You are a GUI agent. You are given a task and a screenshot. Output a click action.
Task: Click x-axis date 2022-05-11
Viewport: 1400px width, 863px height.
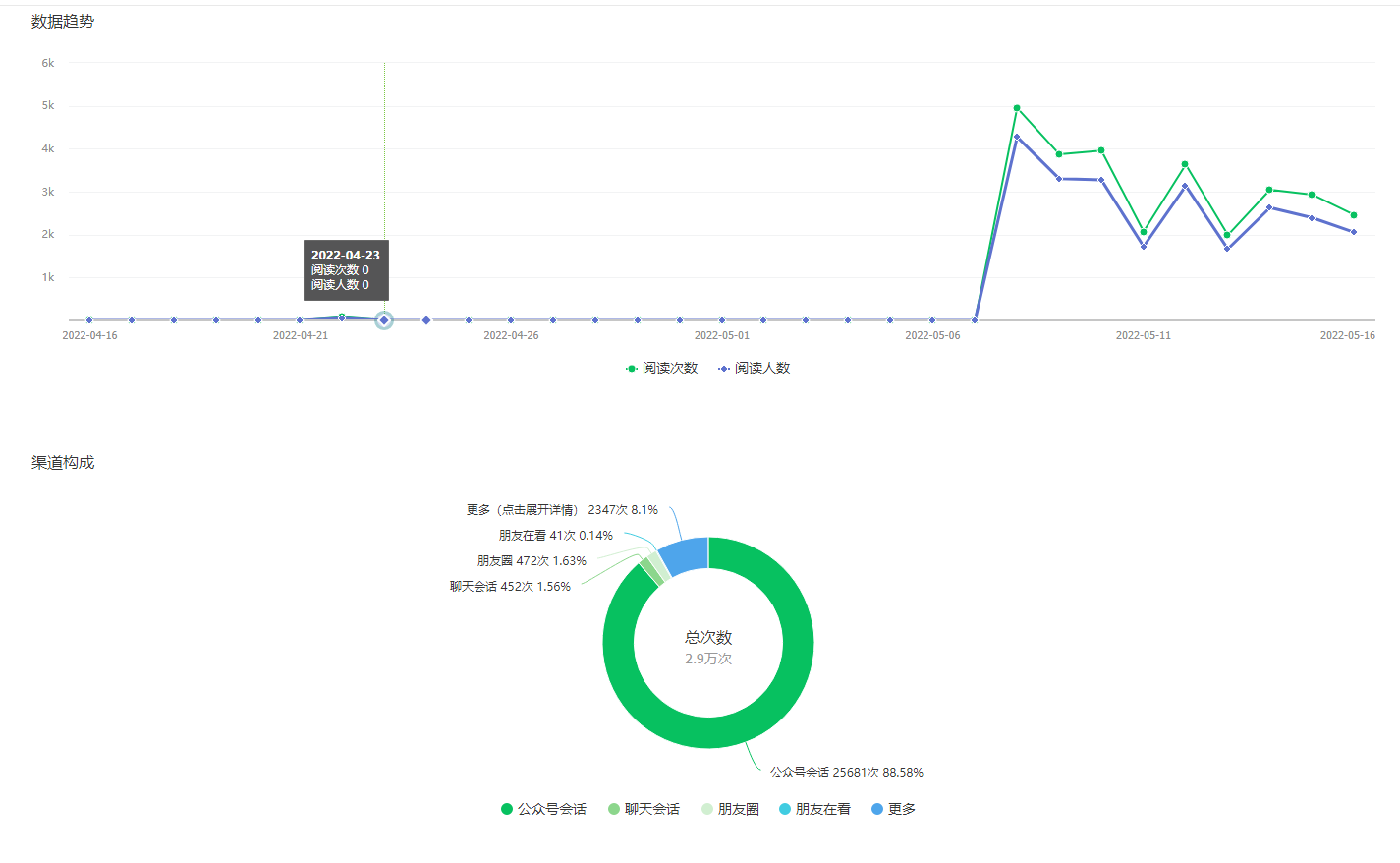click(1144, 335)
